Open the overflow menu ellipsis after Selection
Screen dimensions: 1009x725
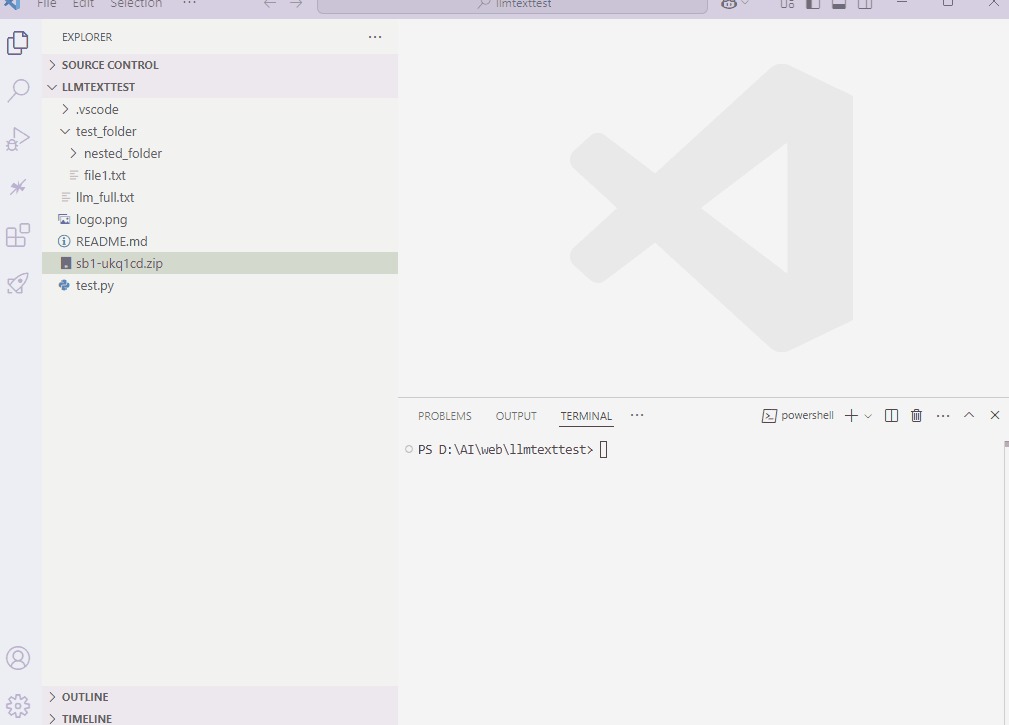tap(189, 5)
